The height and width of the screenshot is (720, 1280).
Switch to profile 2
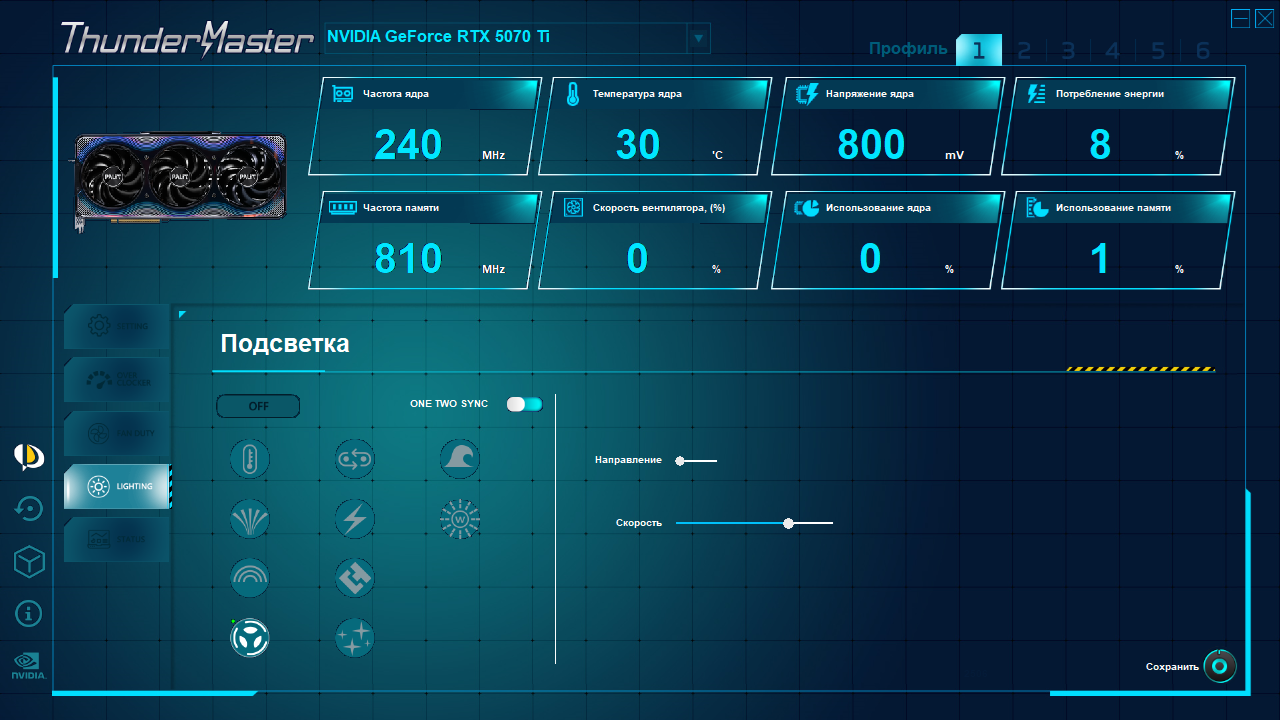point(1024,51)
